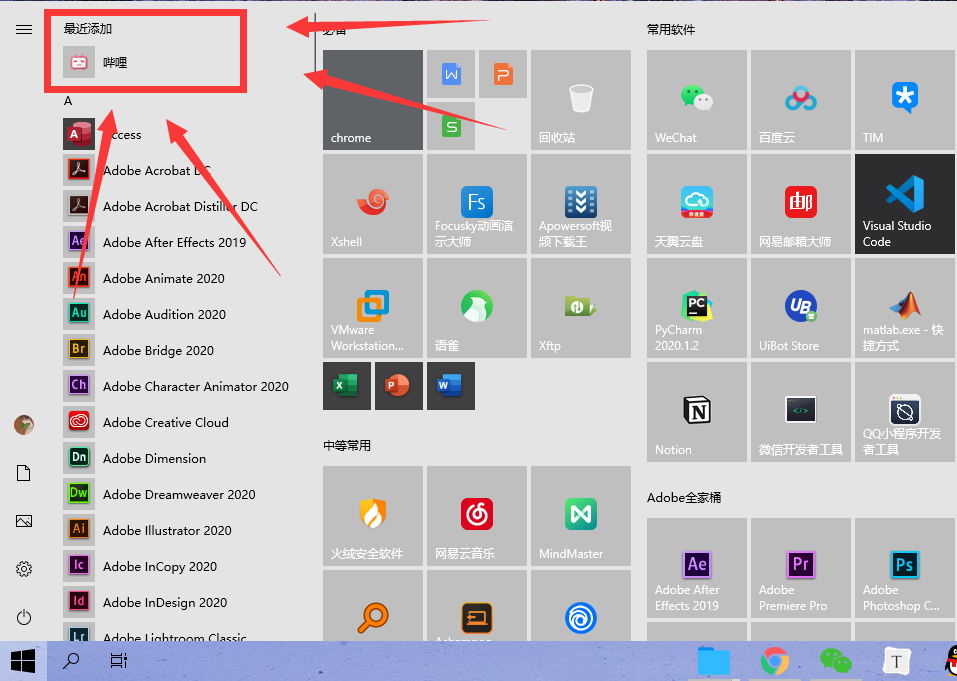Open Adobe Bridge 2020
The height and width of the screenshot is (681, 957).
point(183,350)
